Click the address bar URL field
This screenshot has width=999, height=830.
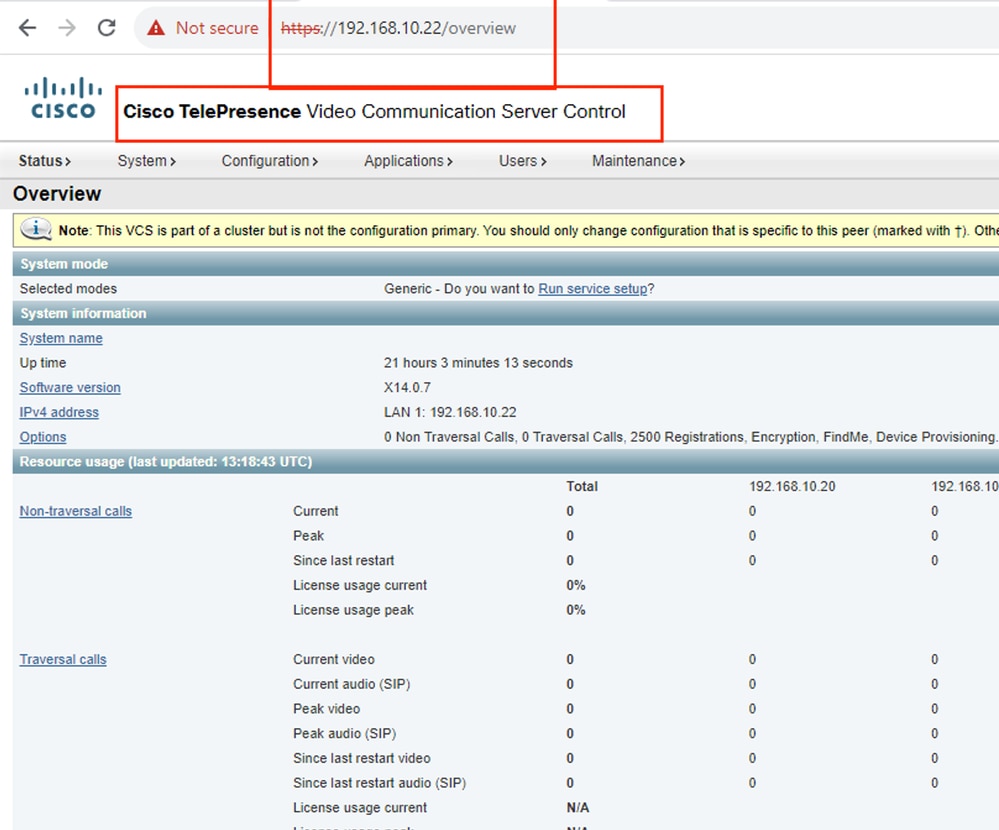click(x=398, y=28)
